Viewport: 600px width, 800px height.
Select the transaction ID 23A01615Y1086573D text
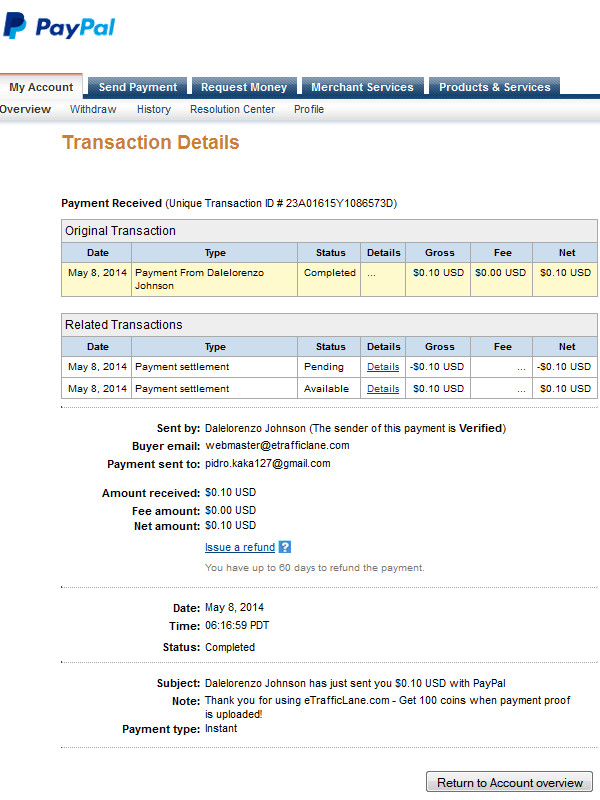(339, 203)
